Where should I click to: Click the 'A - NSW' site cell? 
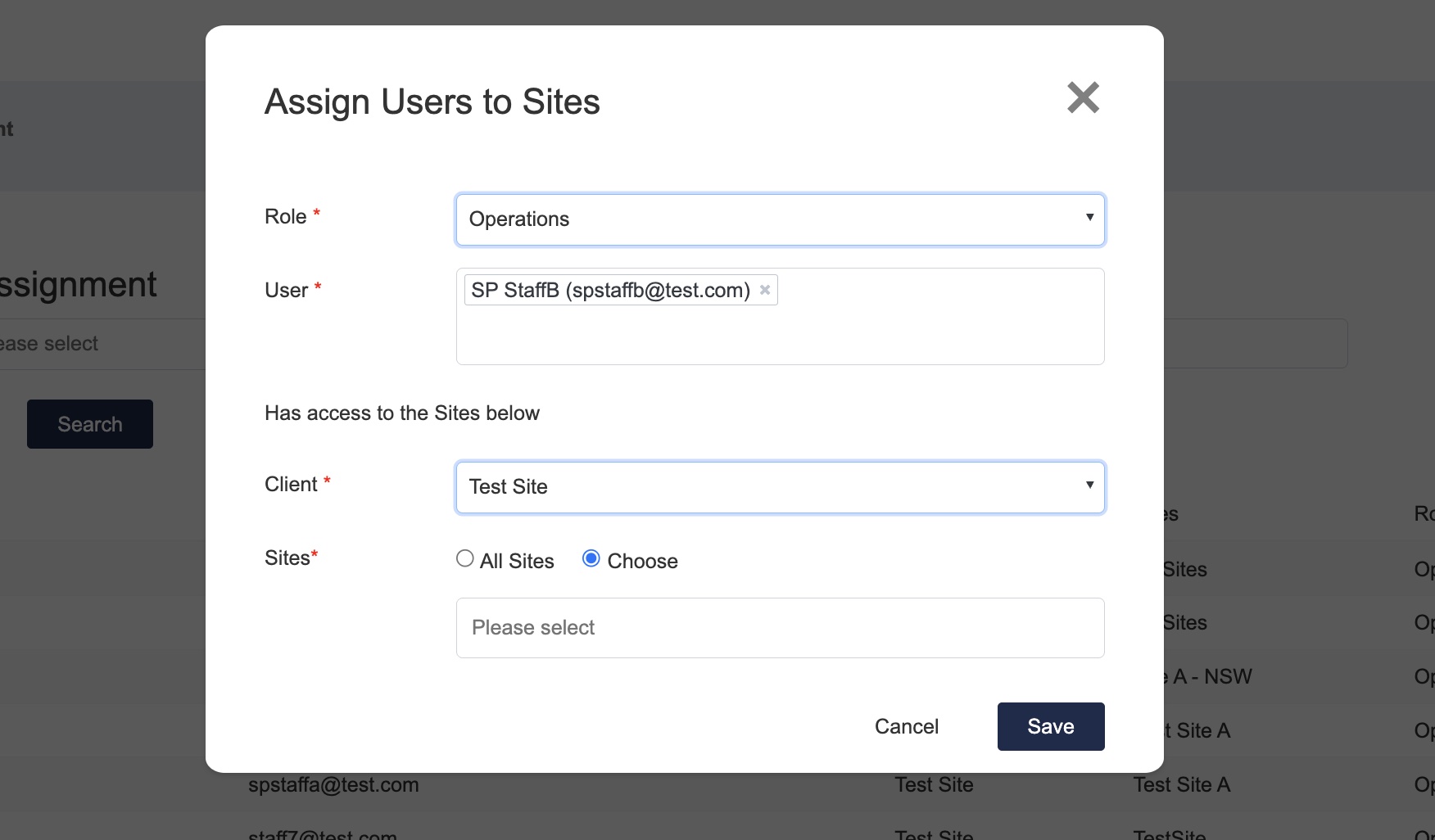(1211, 676)
